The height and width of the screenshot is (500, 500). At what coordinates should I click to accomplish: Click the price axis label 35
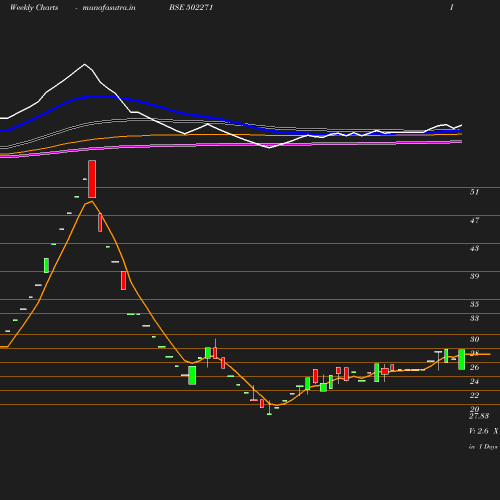pos(474,304)
